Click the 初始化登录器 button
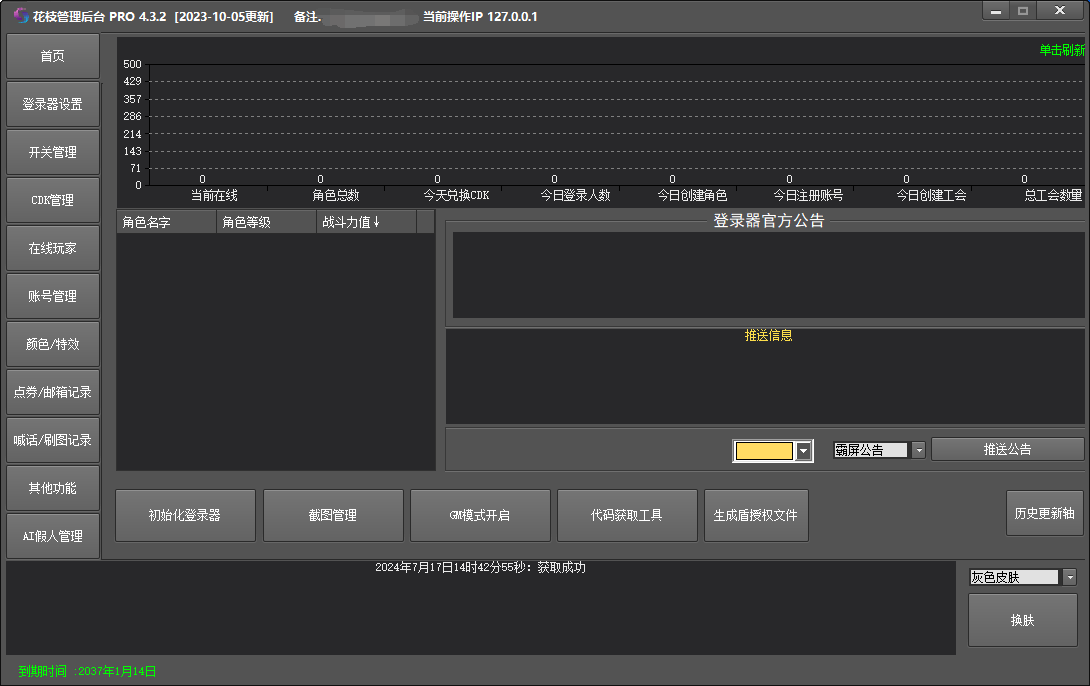The width and height of the screenshot is (1090, 686). (185, 516)
